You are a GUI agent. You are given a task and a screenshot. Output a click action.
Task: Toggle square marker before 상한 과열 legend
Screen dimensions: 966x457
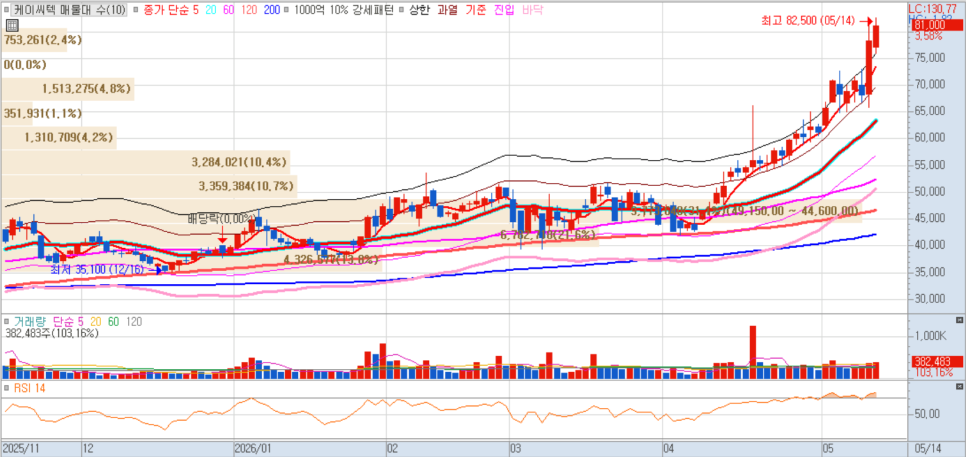click(402, 10)
